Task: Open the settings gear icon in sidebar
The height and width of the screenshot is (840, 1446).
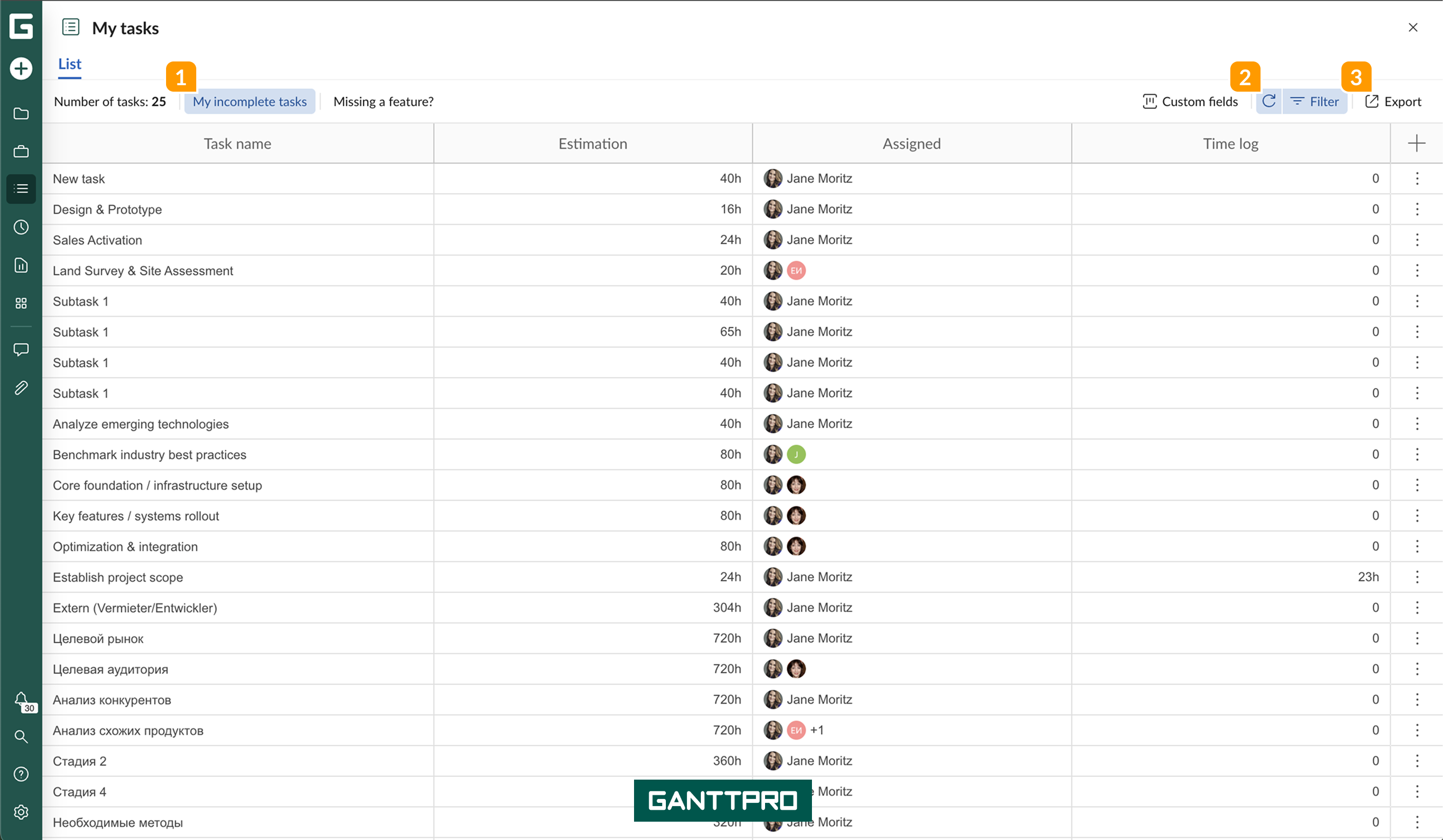Action: 21,813
